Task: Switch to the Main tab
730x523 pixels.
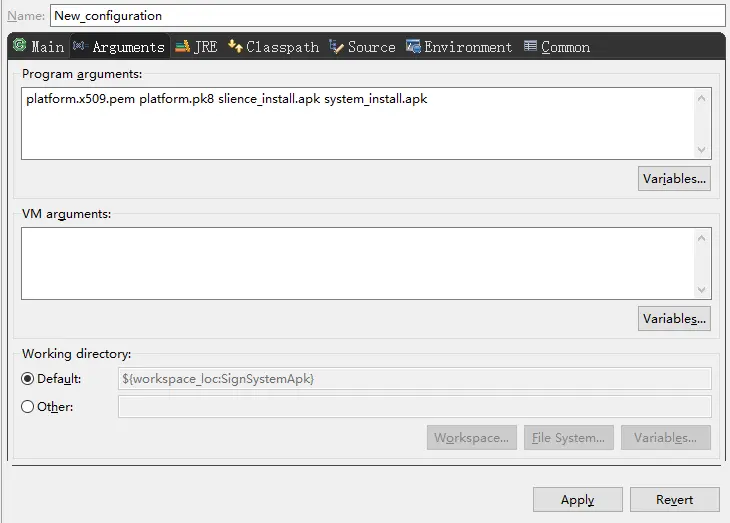Action: [x=39, y=47]
